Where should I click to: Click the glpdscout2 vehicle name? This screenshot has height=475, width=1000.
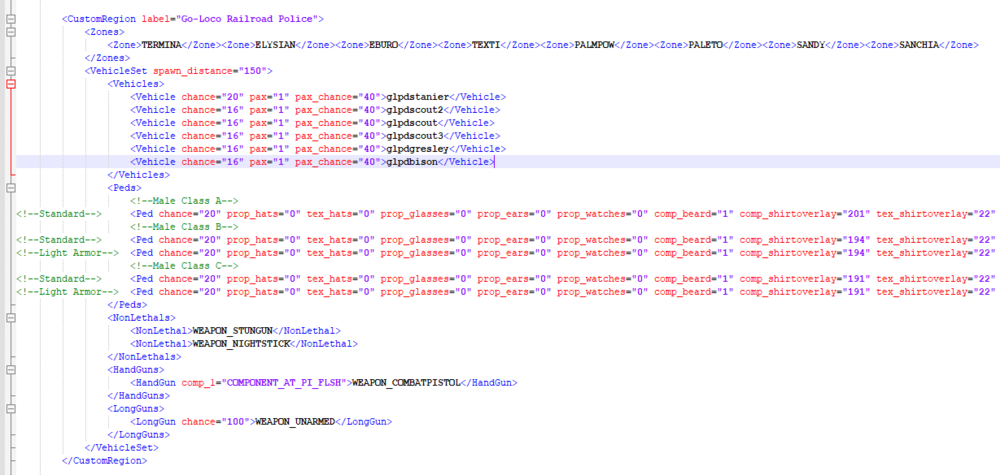[415, 110]
